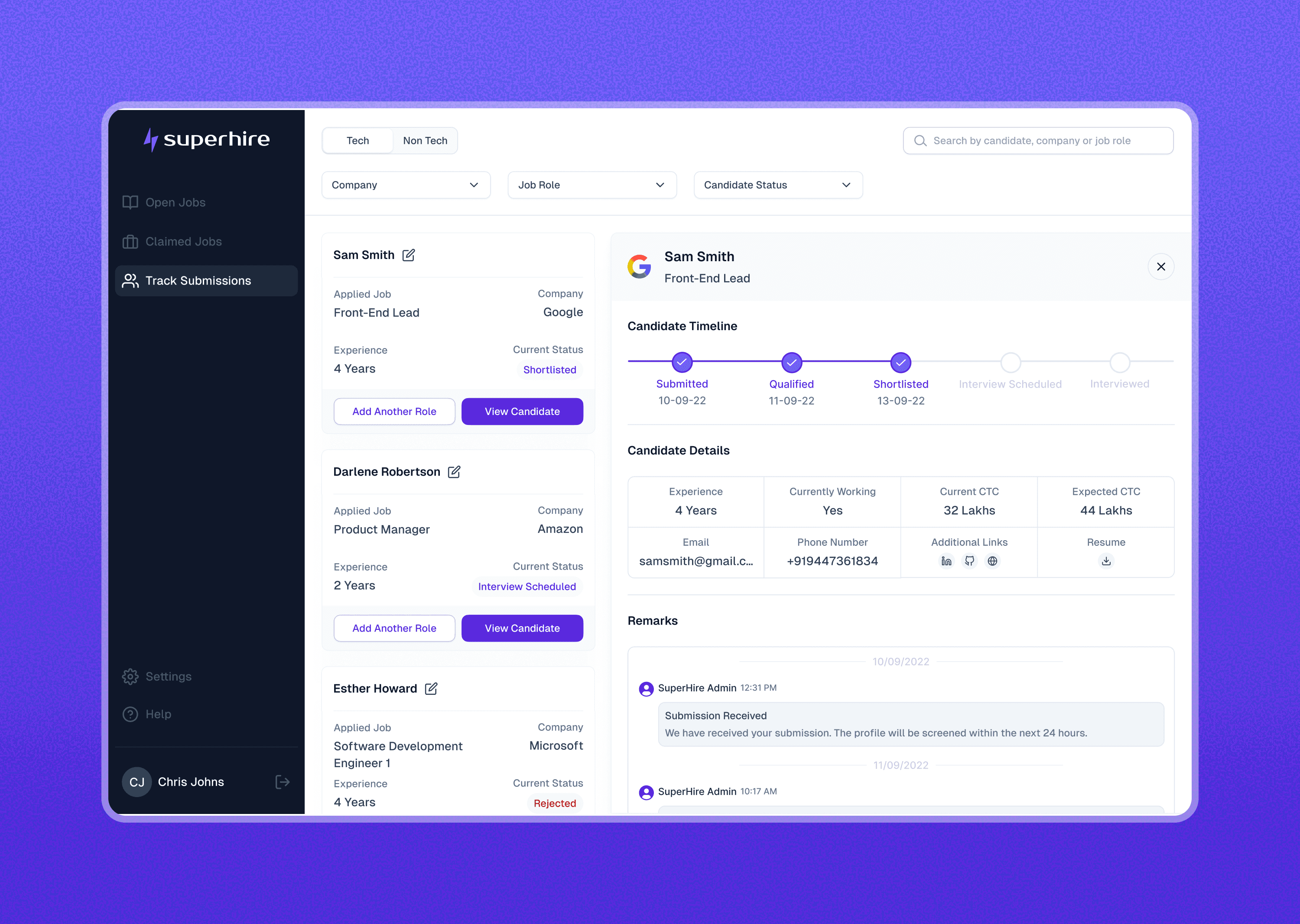Image resolution: width=1300 pixels, height=924 pixels.
Task: Click edit icon next to Darlene Robertson
Action: (x=454, y=472)
